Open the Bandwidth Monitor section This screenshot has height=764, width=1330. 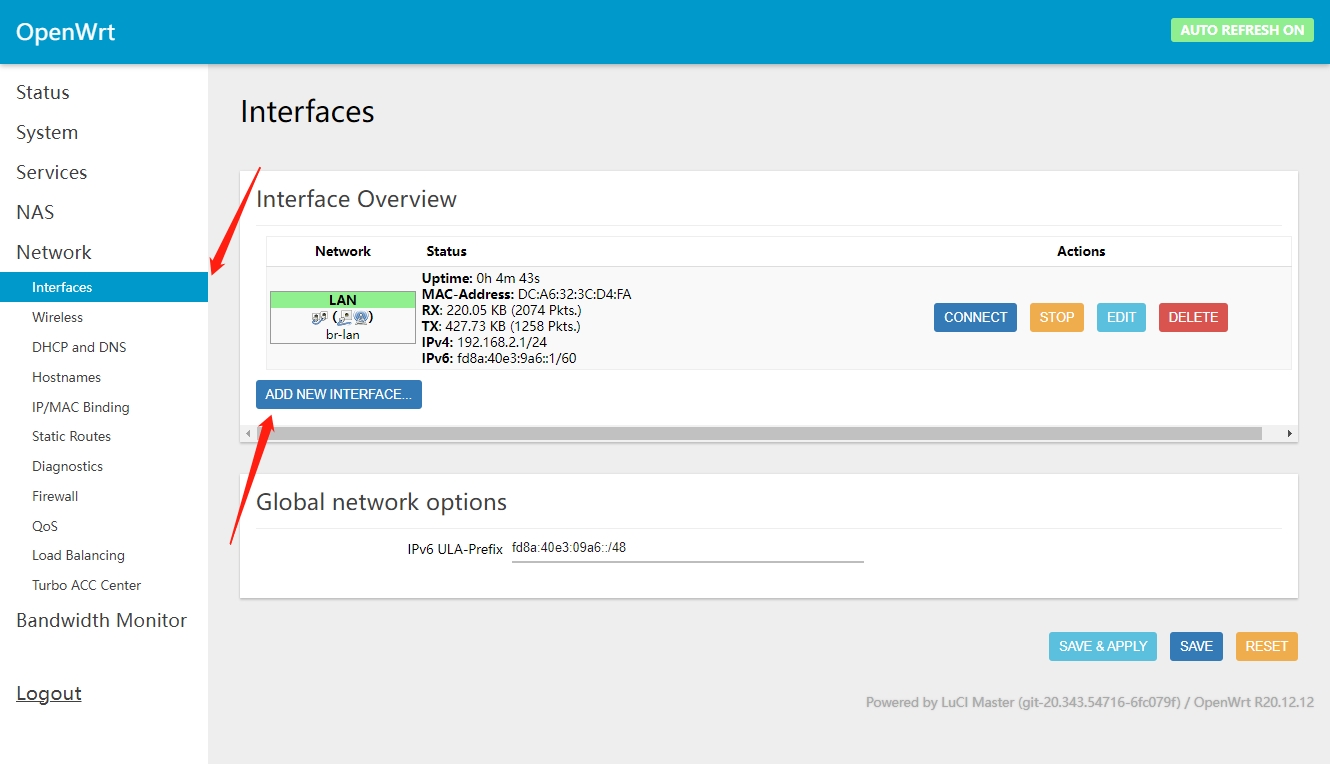[x=102, y=620]
